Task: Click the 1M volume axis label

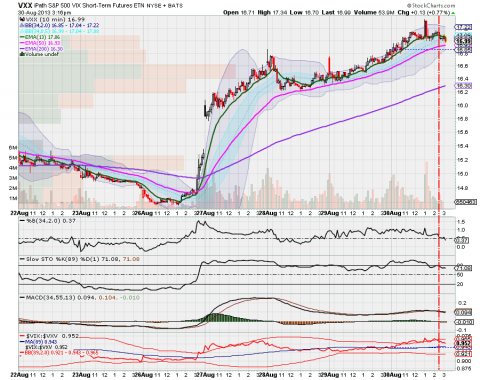Action: click(13, 199)
